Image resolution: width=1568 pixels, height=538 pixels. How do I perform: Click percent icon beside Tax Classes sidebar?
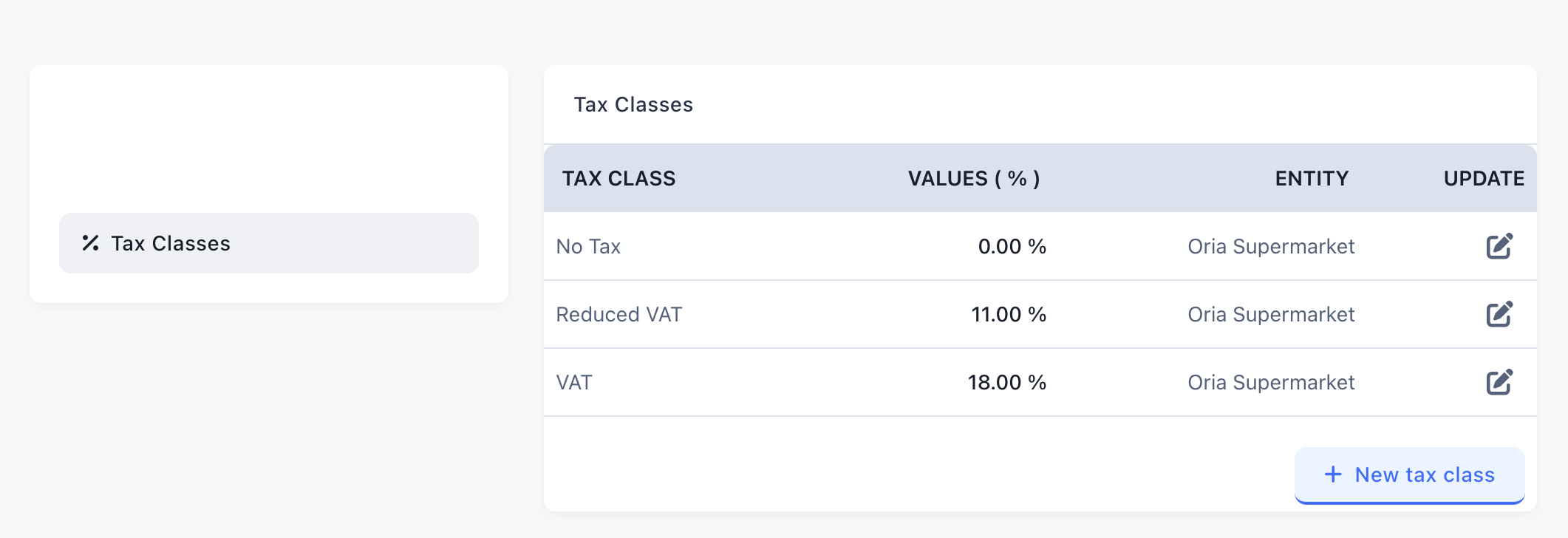(x=90, y=243)
